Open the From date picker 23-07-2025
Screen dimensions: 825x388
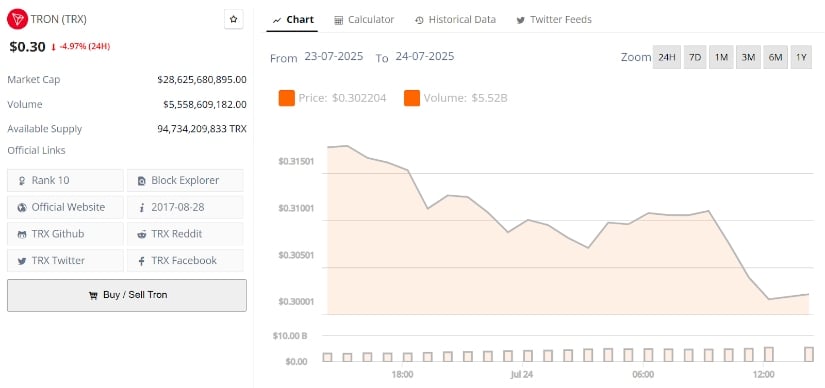[334, 56]
